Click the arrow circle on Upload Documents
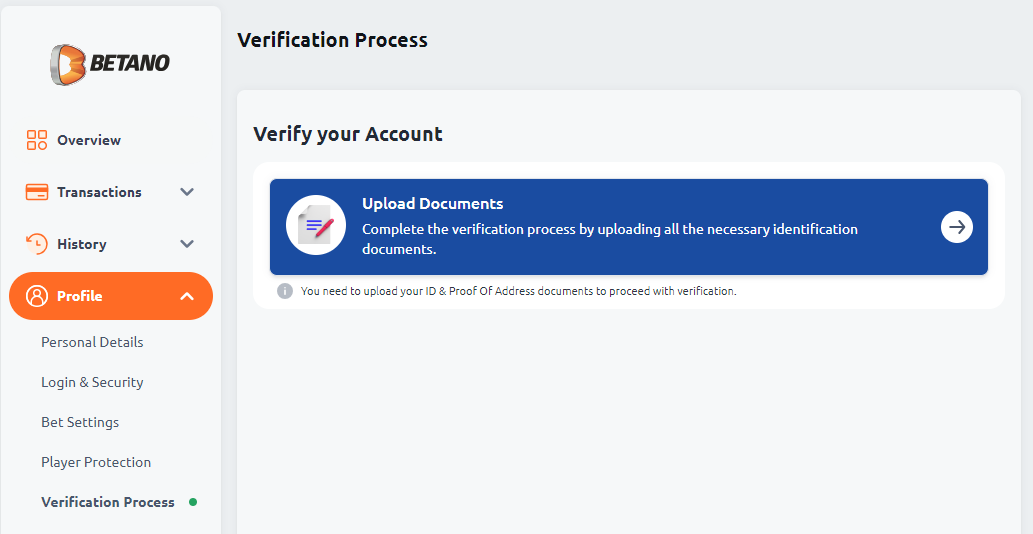The width and height of the screenshot is (1033, 534). pos(957,227)
